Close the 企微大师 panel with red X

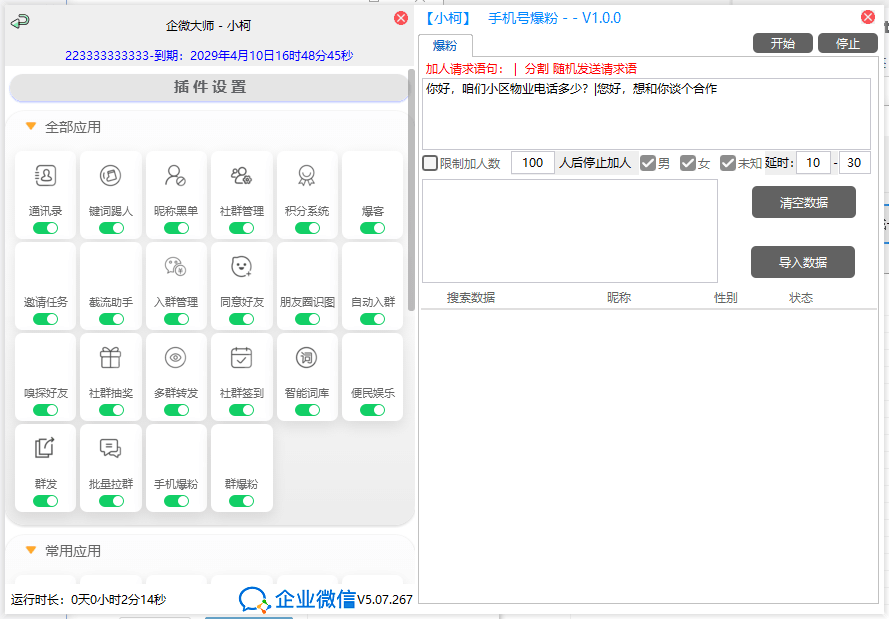pyautogui.click(x=401, y=18)
